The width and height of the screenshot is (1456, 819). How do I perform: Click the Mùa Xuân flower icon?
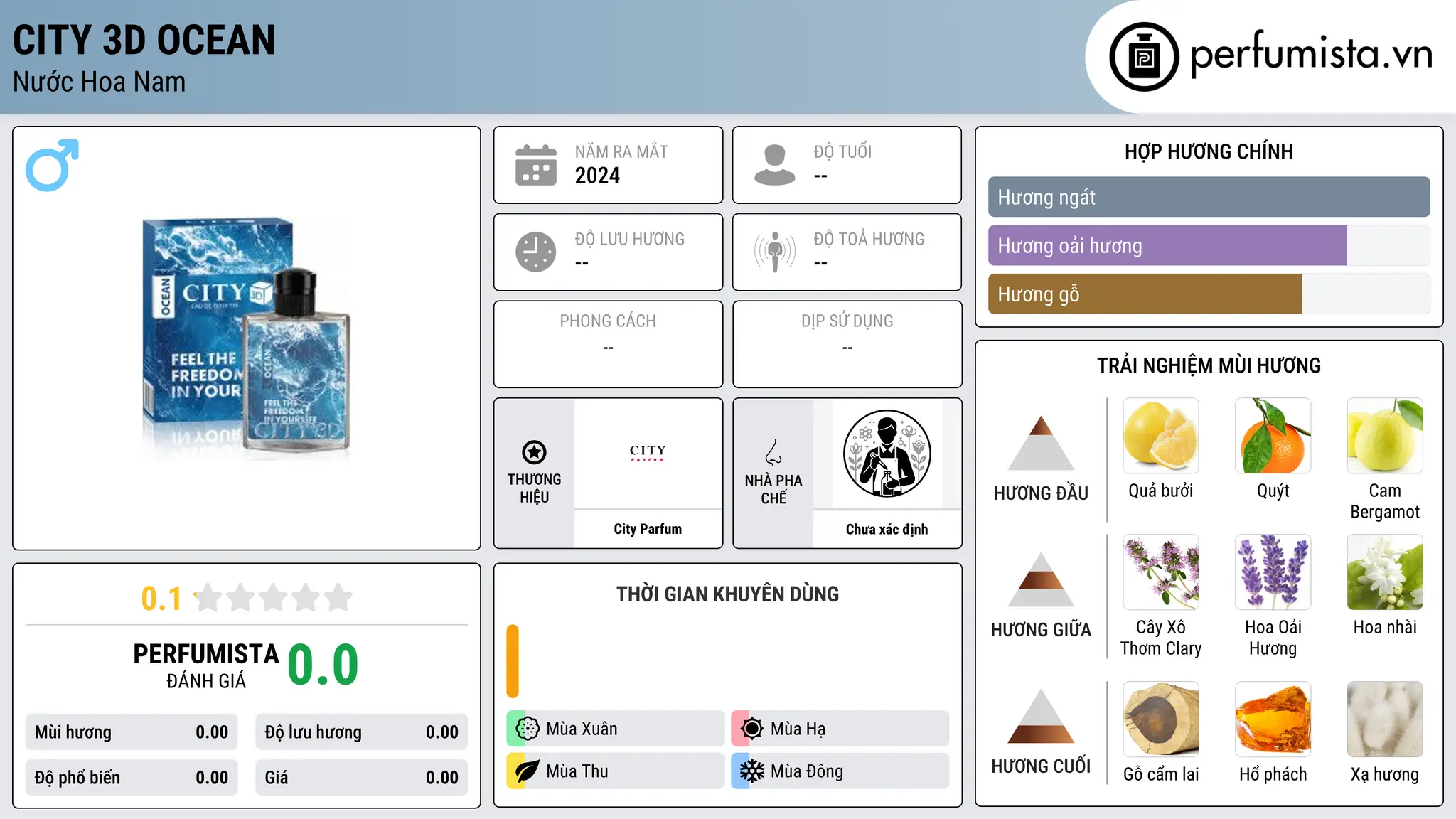pos(528,729)
